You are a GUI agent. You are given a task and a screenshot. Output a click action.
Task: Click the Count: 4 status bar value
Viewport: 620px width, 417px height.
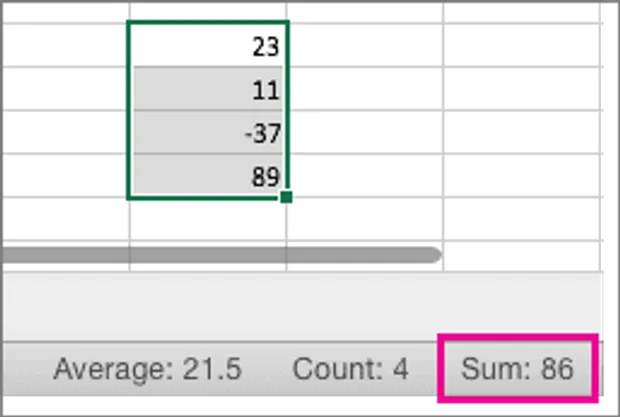coord(350,368)
